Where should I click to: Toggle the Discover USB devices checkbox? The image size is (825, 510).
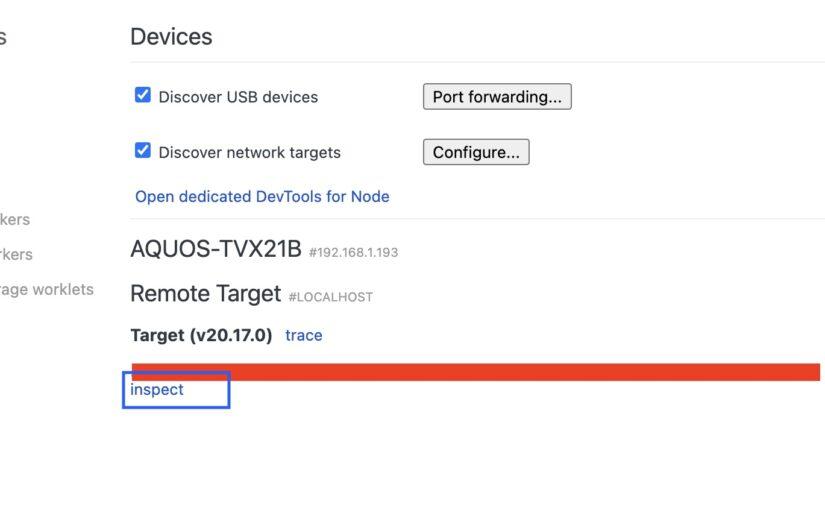[x=143, y=96]
